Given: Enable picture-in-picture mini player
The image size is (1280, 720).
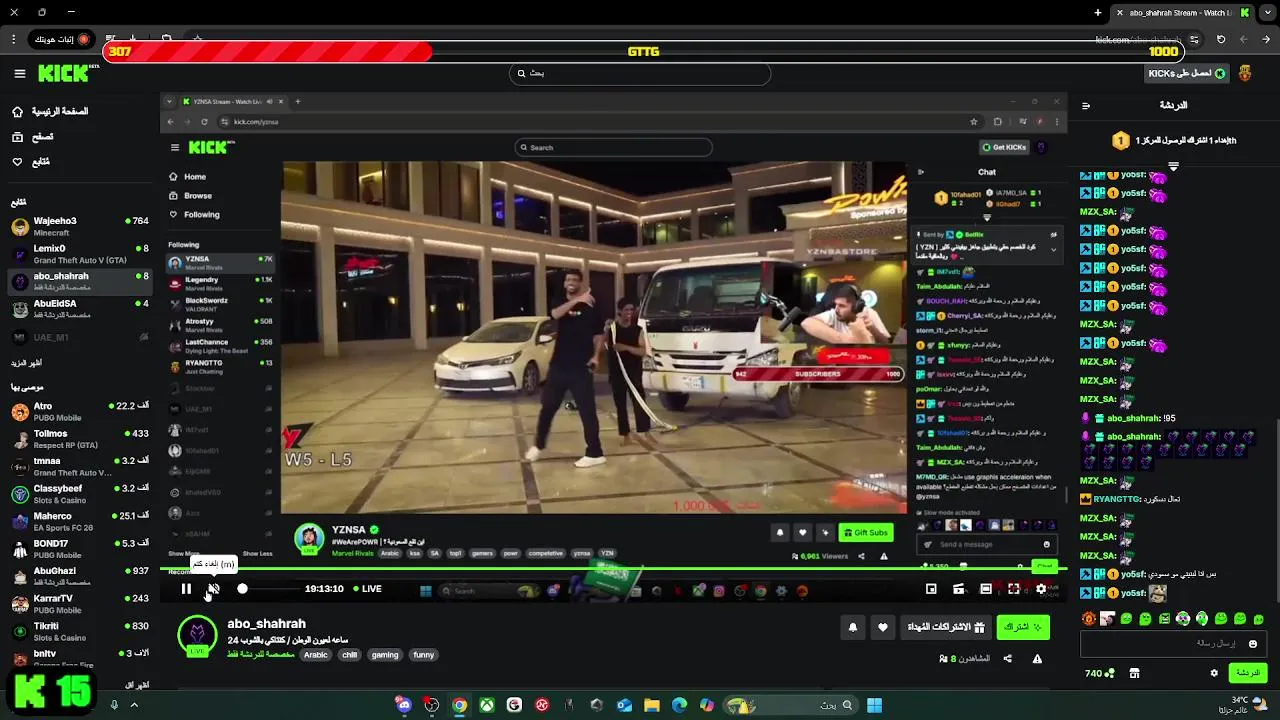Looking at the screenshot, I should 931,589.
